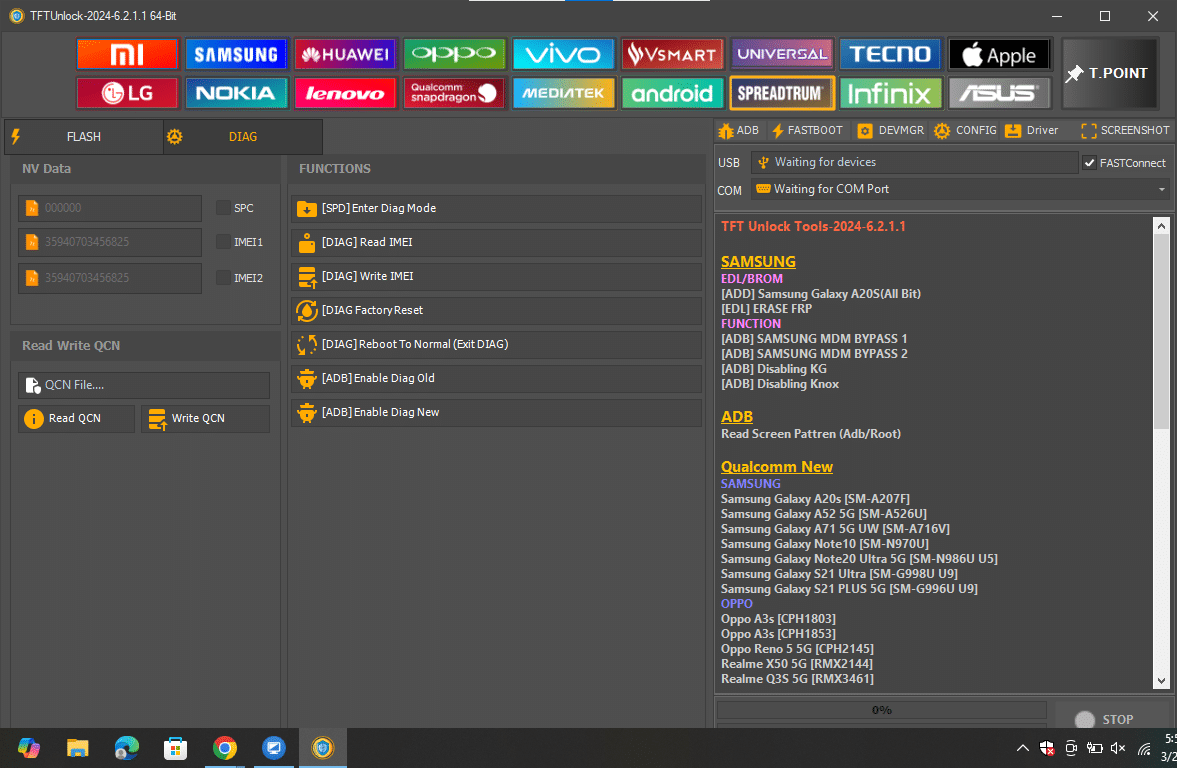Image resolution: width=1177 pixels, height=768 pixels.
Task: Launch the Driver installer
Action: (x=1031, y=130)
